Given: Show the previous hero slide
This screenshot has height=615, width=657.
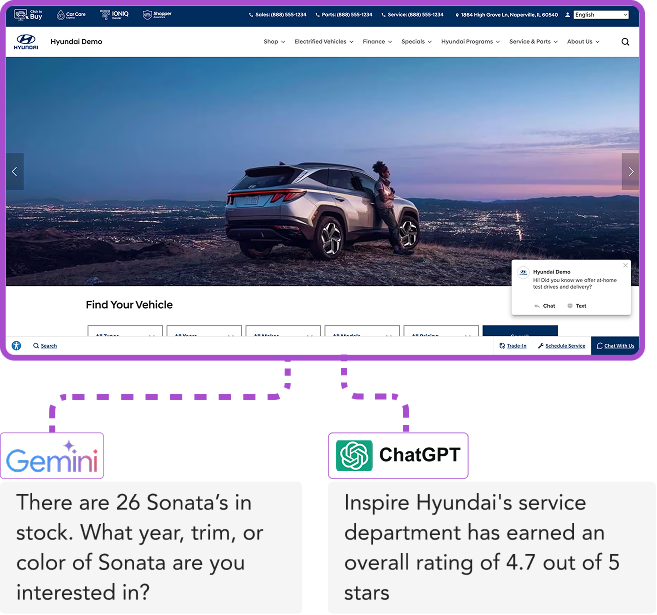Looking at the screenshot, I should 15,171.
